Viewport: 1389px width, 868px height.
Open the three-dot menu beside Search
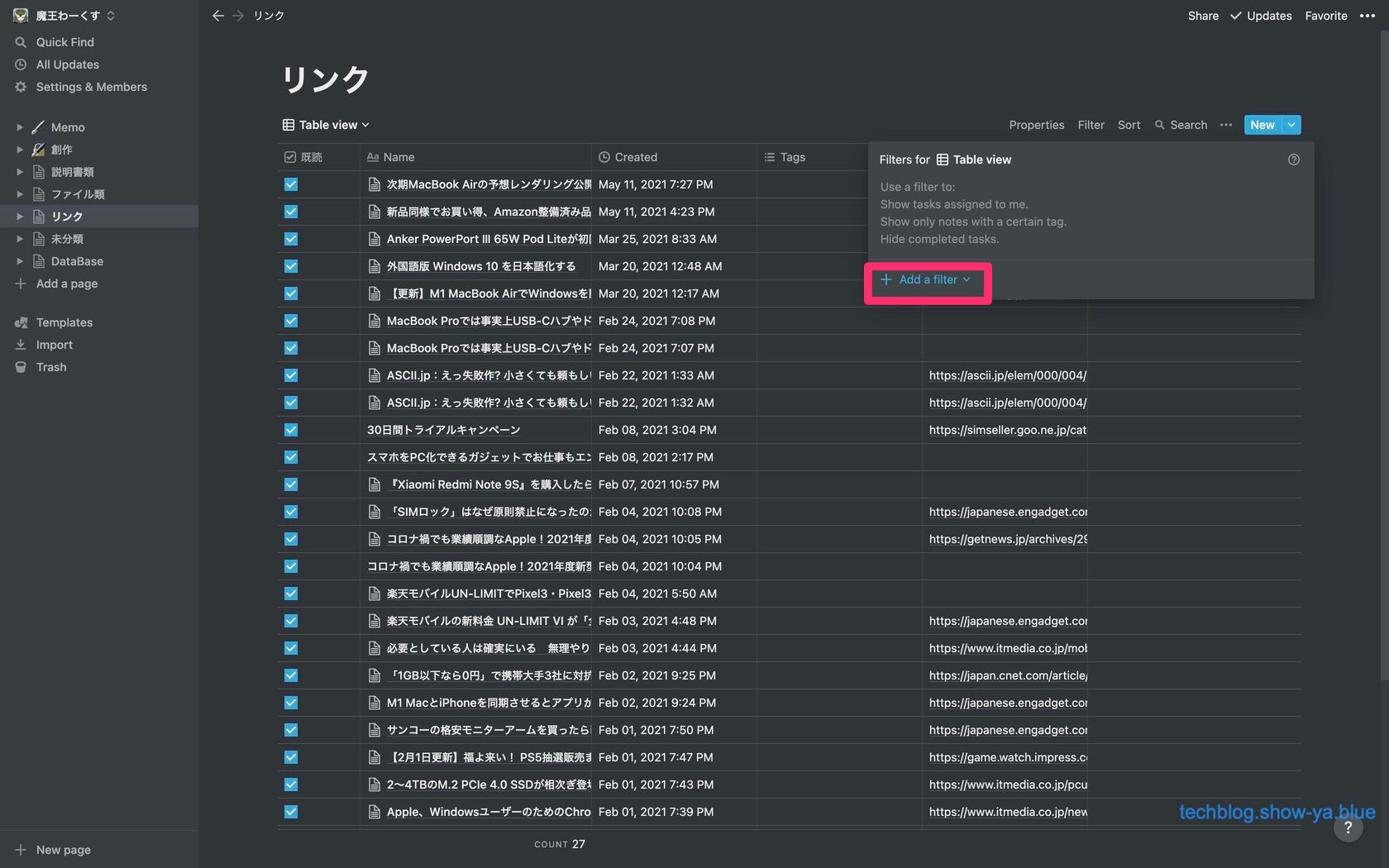[x=1226, y=125]
